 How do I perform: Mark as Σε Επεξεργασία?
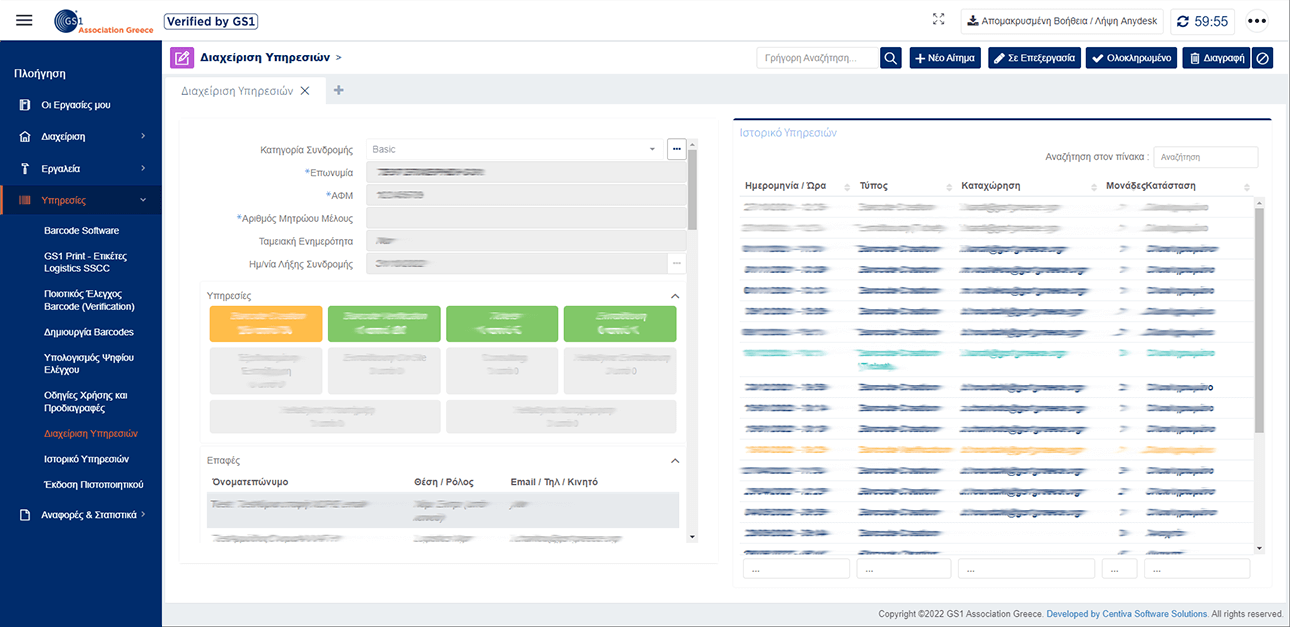tap(1034, 58)
